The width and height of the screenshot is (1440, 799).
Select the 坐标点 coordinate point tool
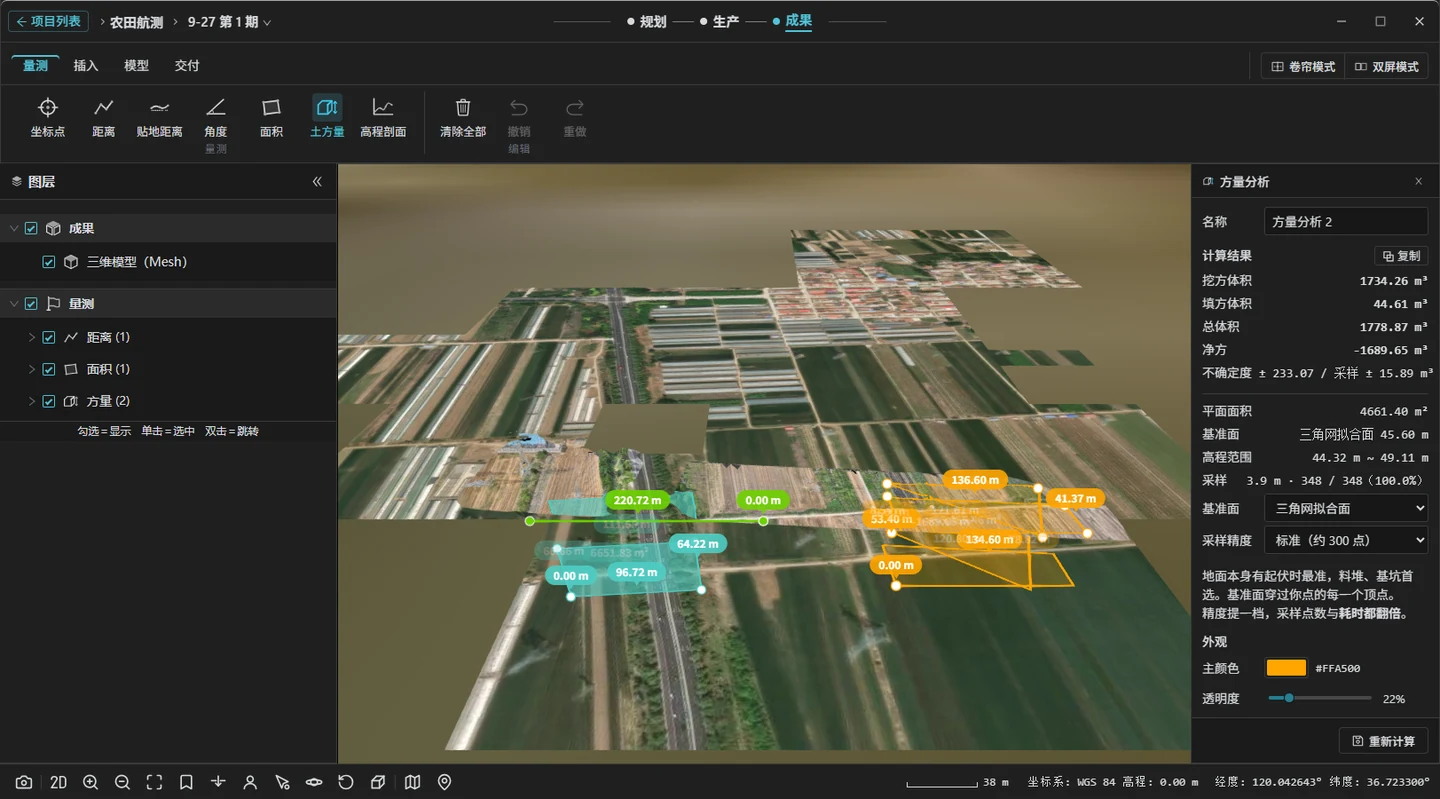tap(48, 118)
